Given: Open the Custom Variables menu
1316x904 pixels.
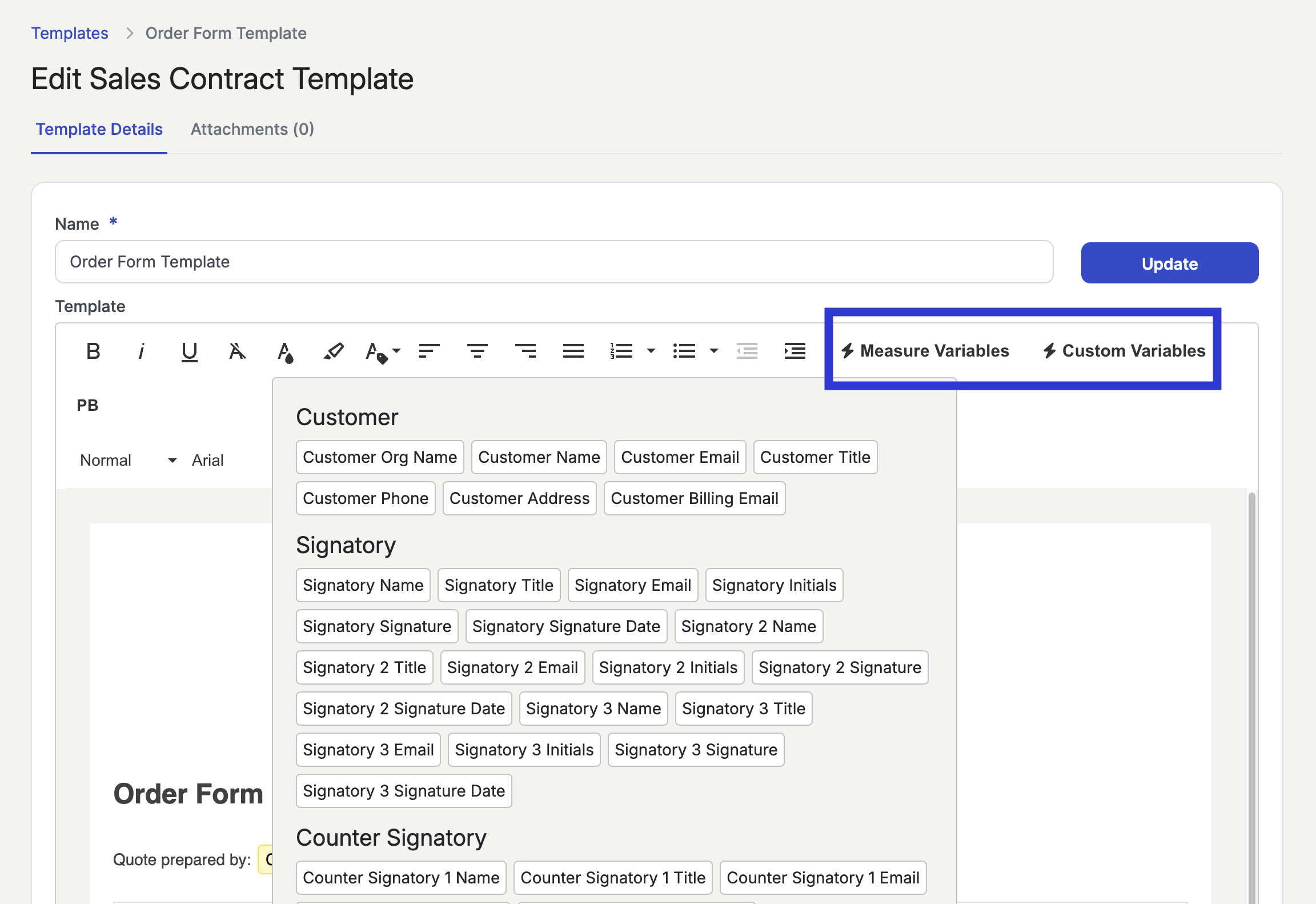Looking at the screenshot, I should pos(1124,350).
